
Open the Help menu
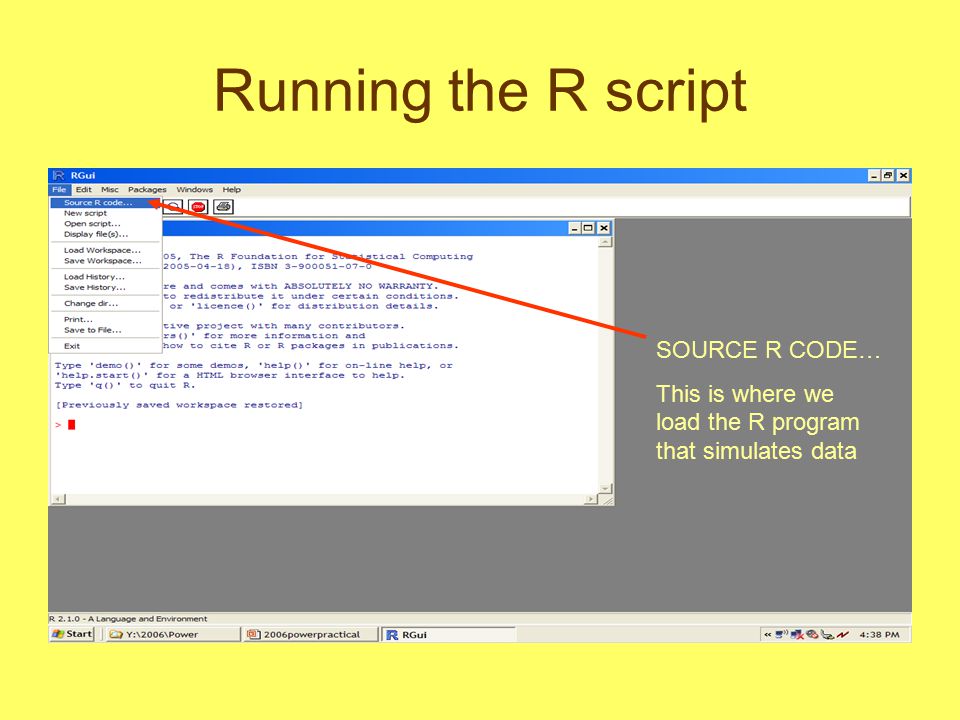(x=231, y=190)
